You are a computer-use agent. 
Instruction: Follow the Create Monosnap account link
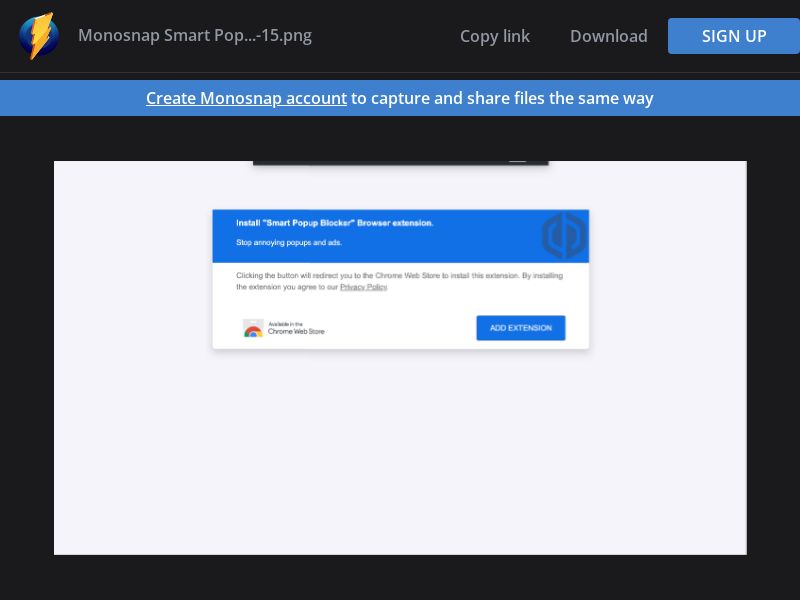246,97
